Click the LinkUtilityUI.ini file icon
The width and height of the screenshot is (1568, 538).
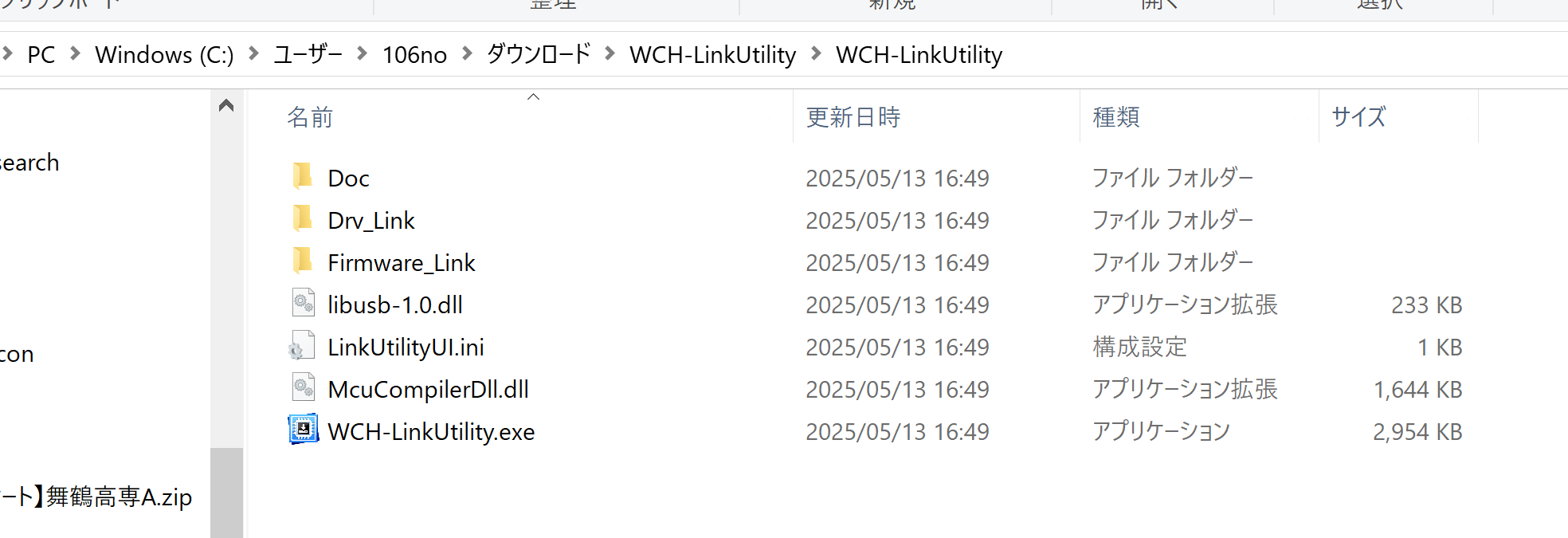tap(303, 346)
